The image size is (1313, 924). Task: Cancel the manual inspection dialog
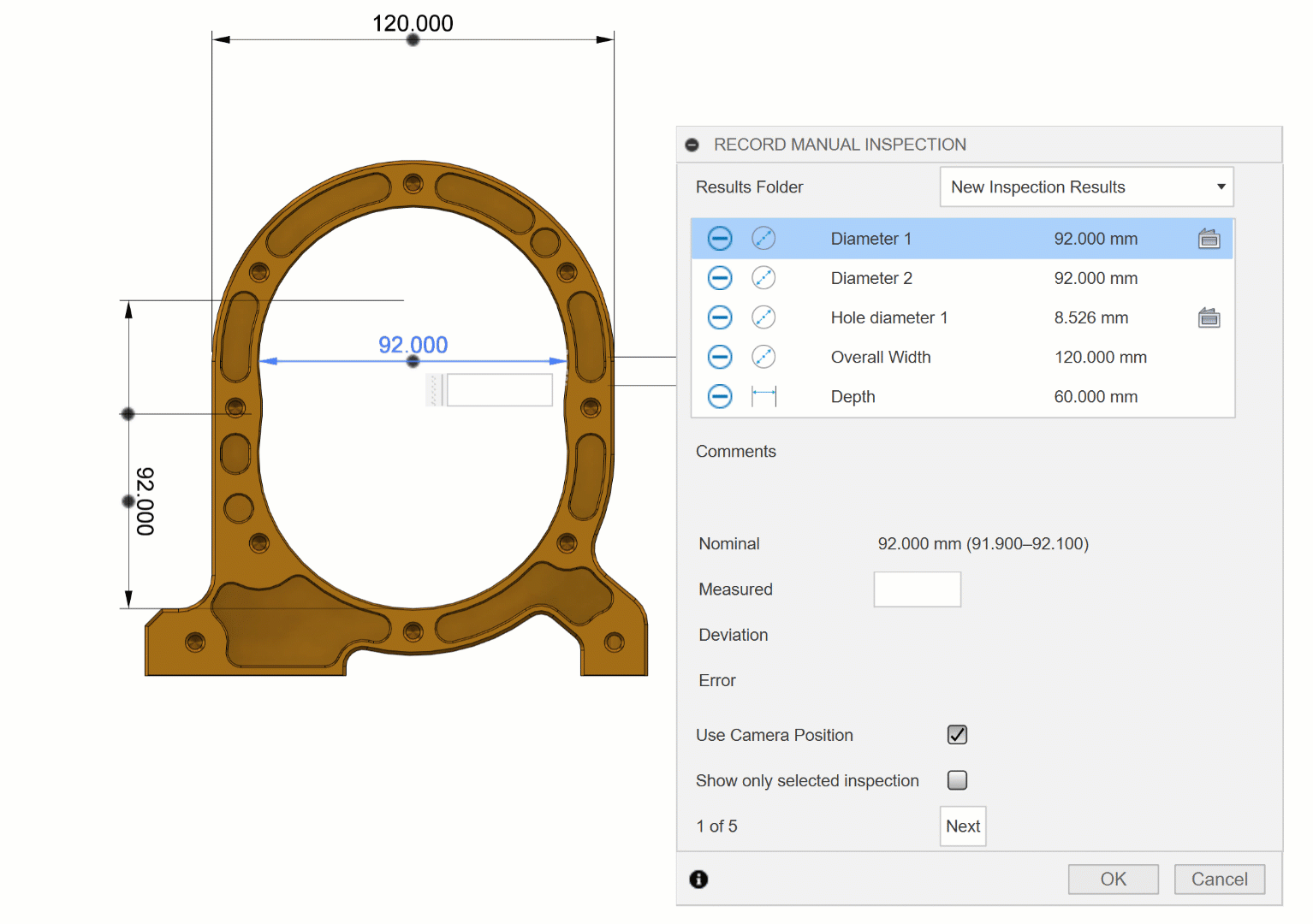(1219, 880)
